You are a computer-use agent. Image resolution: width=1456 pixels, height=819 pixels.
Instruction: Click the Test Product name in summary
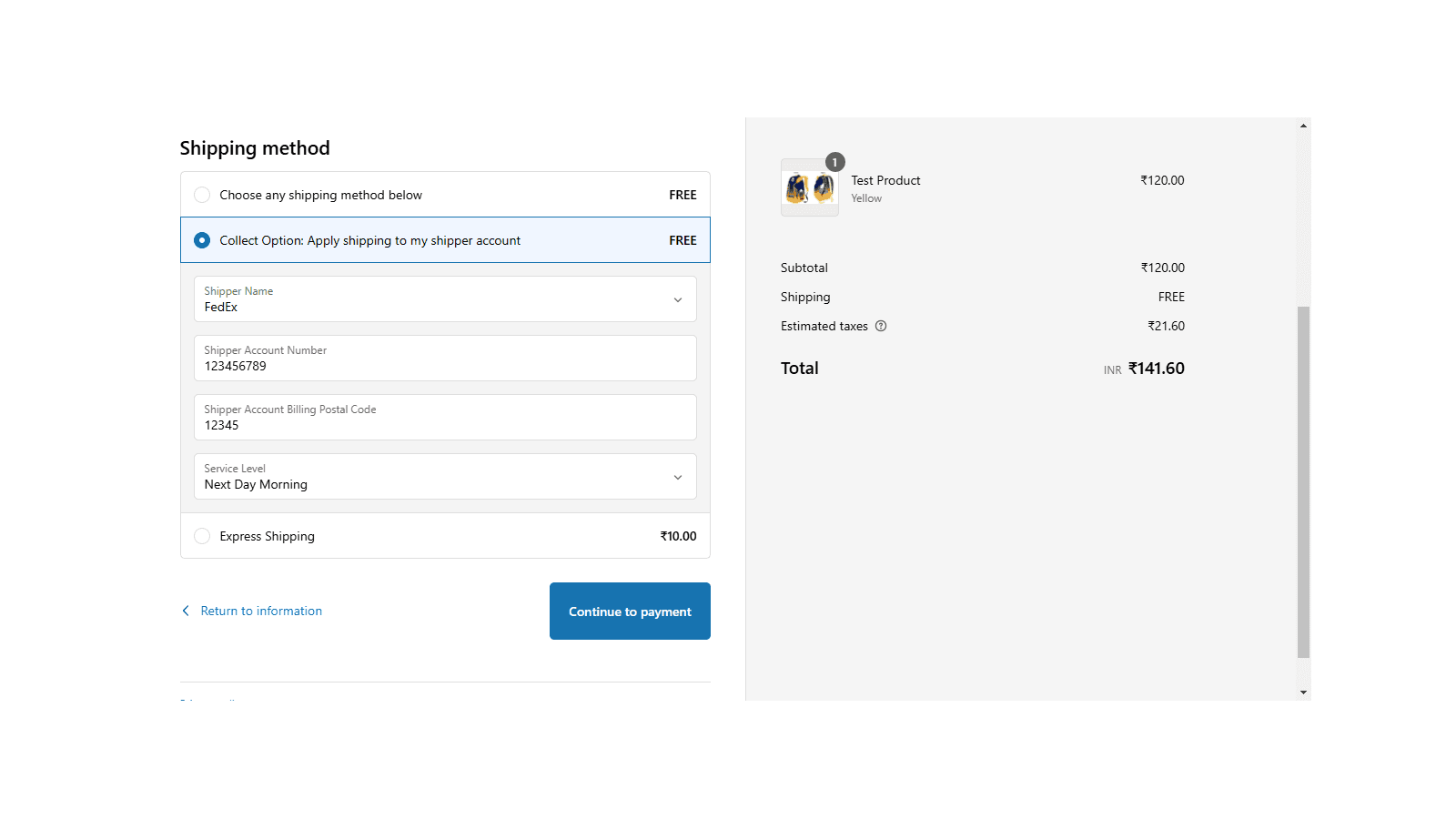[885, 180]
